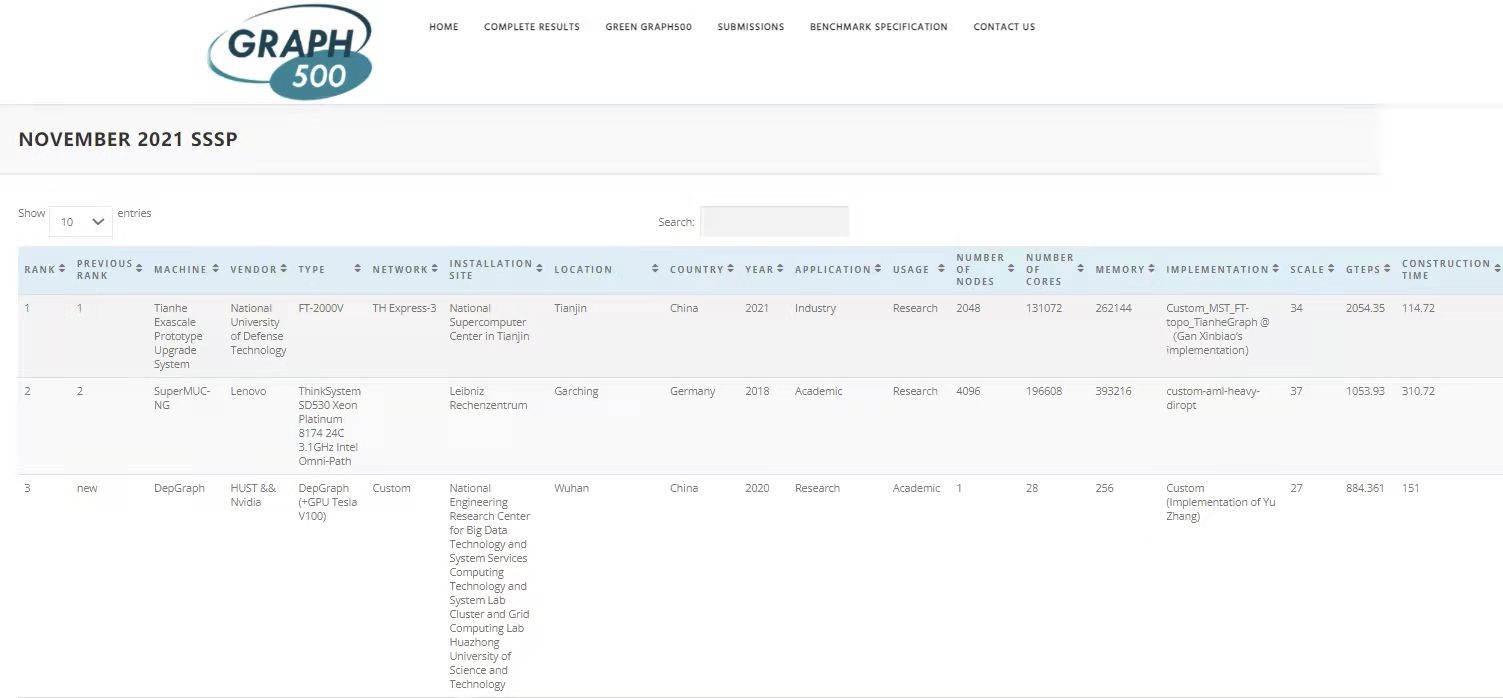1503x698 pixels.
Task: Sort by Machine column sort icon
Action: [x=217, y=270]
